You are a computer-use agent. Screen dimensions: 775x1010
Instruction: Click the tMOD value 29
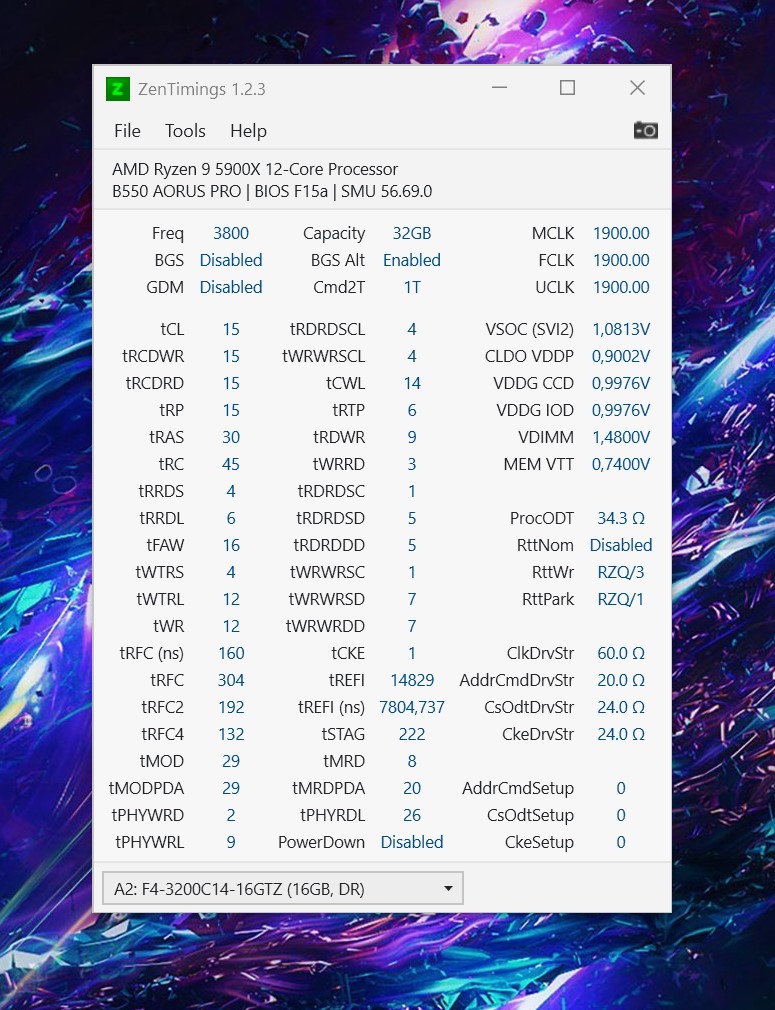(x=231, y=761)
